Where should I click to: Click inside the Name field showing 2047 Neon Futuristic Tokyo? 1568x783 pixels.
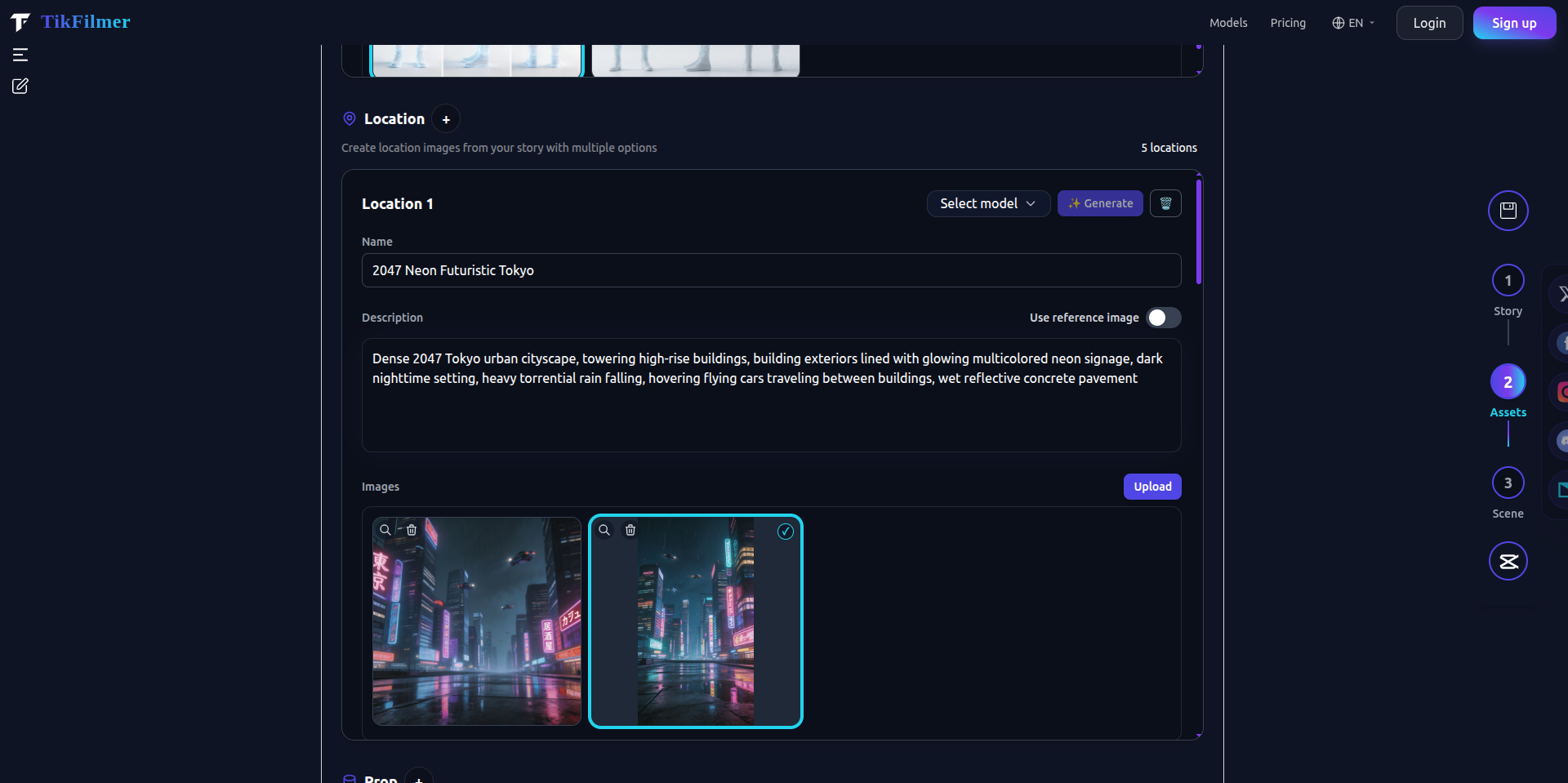tap(770, 270)
